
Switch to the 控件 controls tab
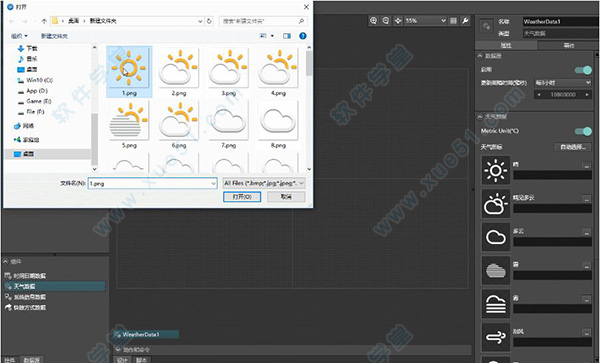pos(10,360)
